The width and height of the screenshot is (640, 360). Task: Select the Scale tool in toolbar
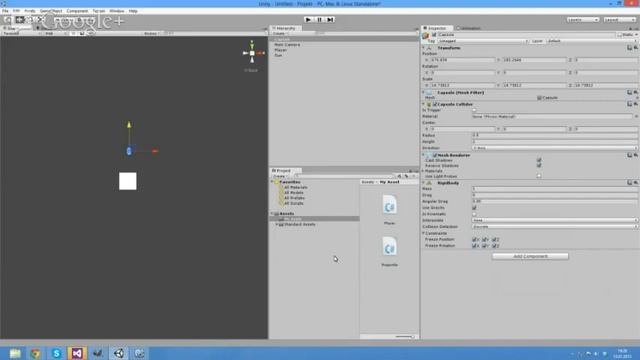41,20
